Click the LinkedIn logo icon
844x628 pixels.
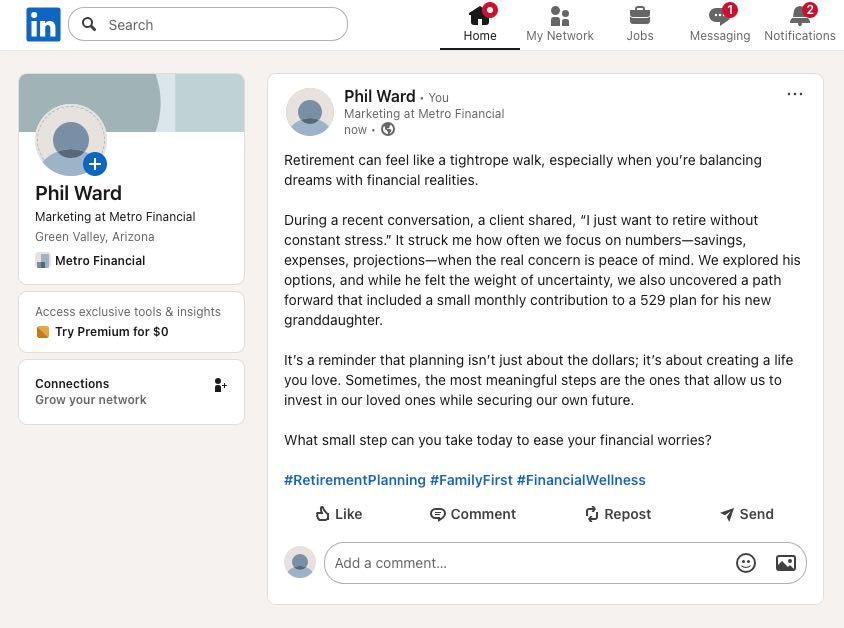(x=43, y=24)
